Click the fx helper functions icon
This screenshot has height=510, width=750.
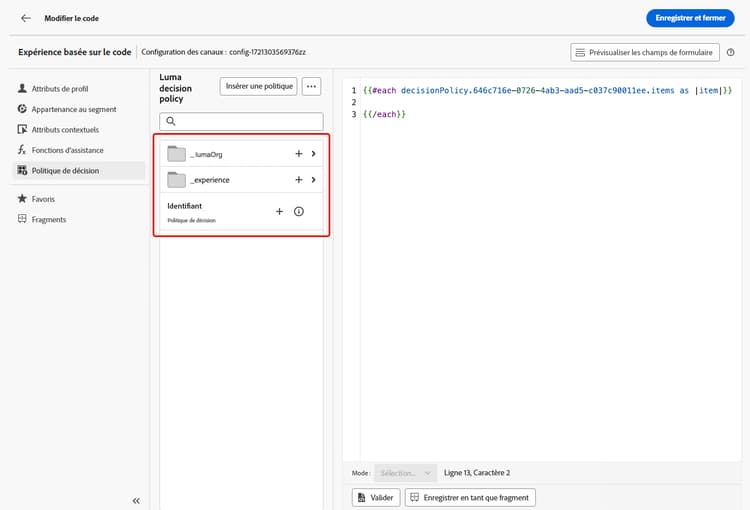[22, 150]
